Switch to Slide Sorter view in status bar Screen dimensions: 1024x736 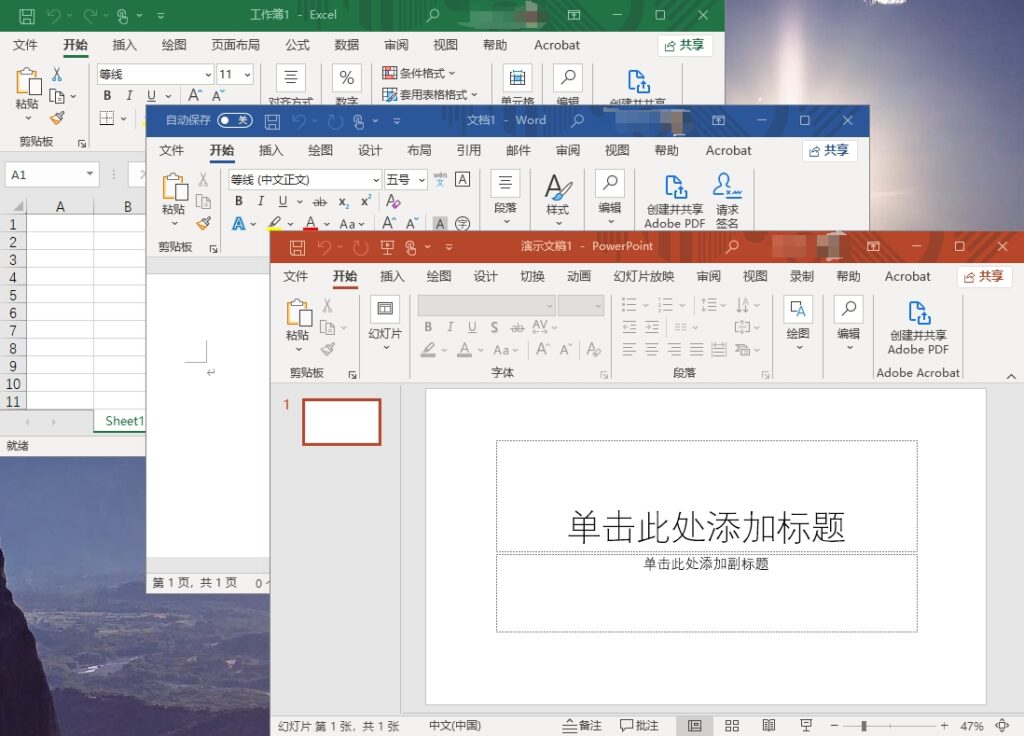(731, 725)
